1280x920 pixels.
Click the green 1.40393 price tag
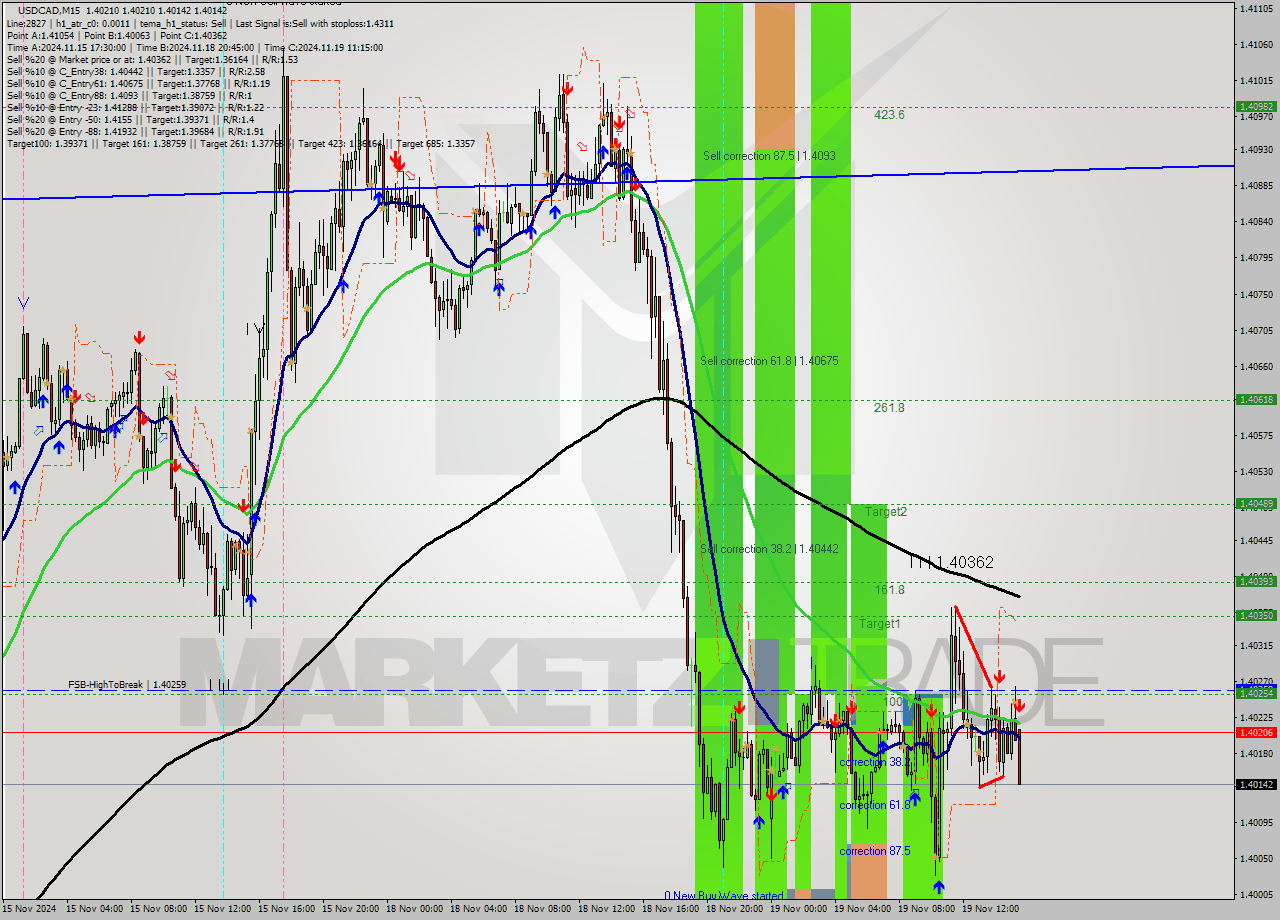point(1256,581)
